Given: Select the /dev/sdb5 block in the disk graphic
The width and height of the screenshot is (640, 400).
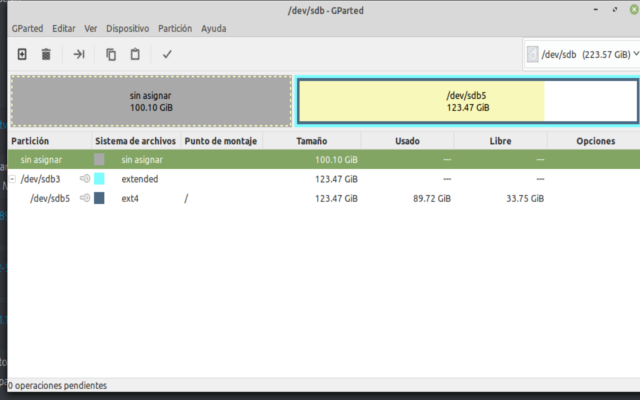Looking at the screenshot, I should coord(468,101).
